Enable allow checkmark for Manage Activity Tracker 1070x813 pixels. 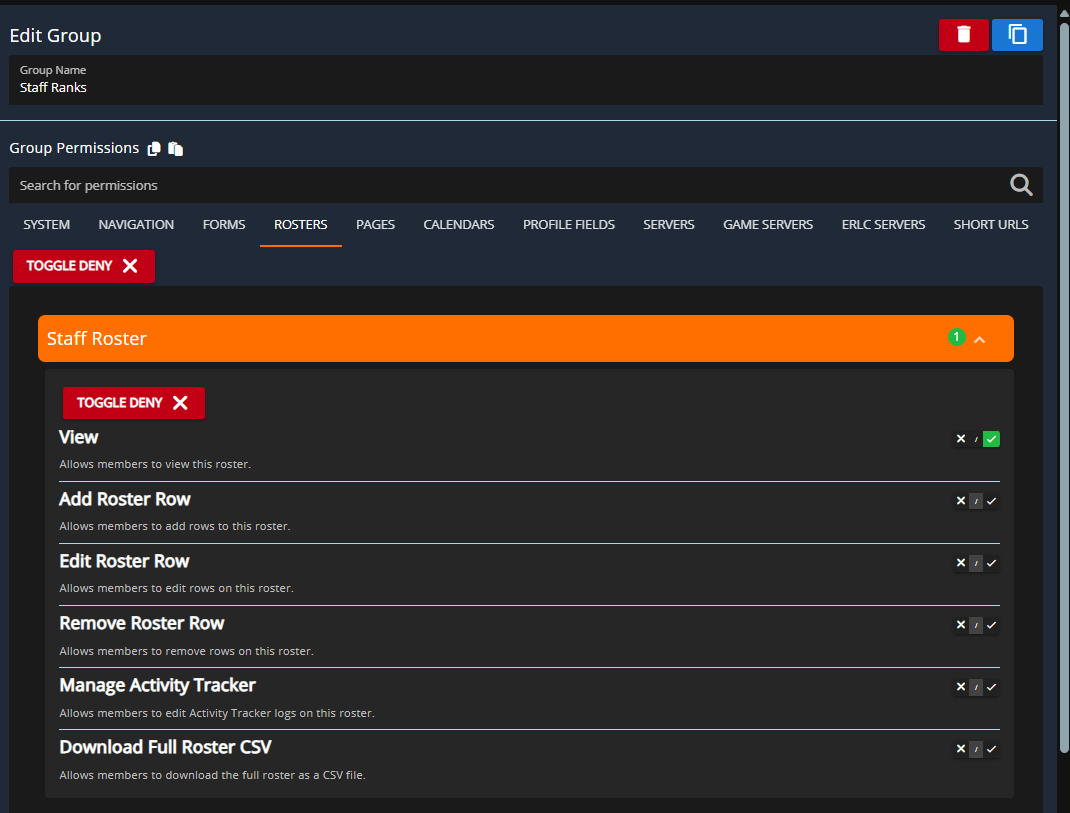click(x=992, y=687)
